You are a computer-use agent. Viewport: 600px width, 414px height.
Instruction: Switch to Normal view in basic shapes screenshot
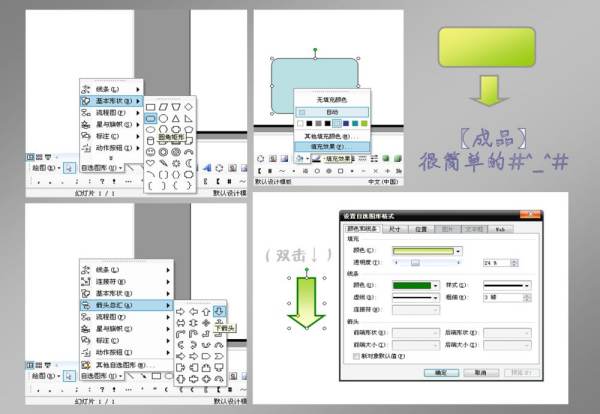31,157
